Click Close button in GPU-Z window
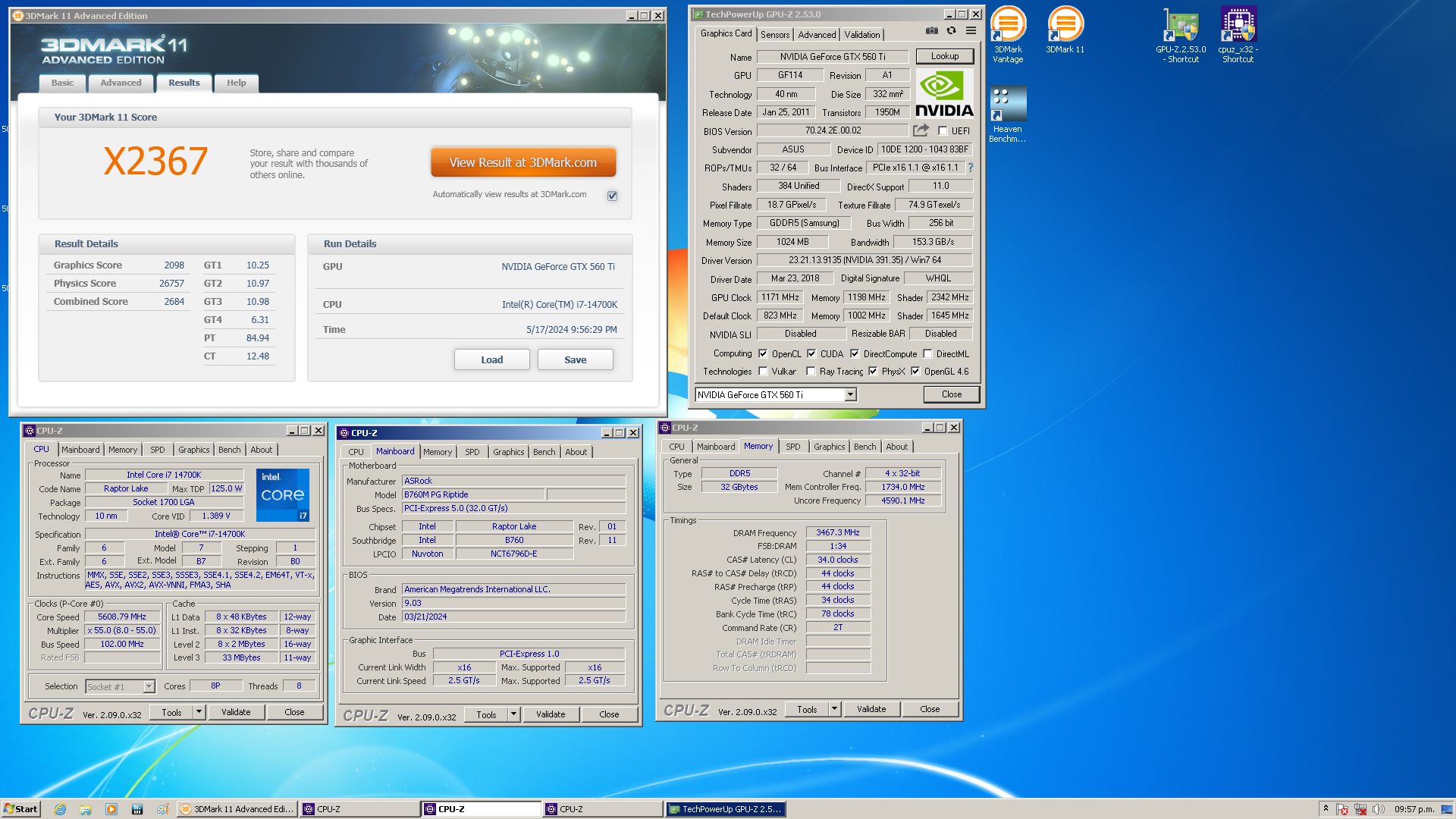The image size is (1456, 819). coord(952,394)
